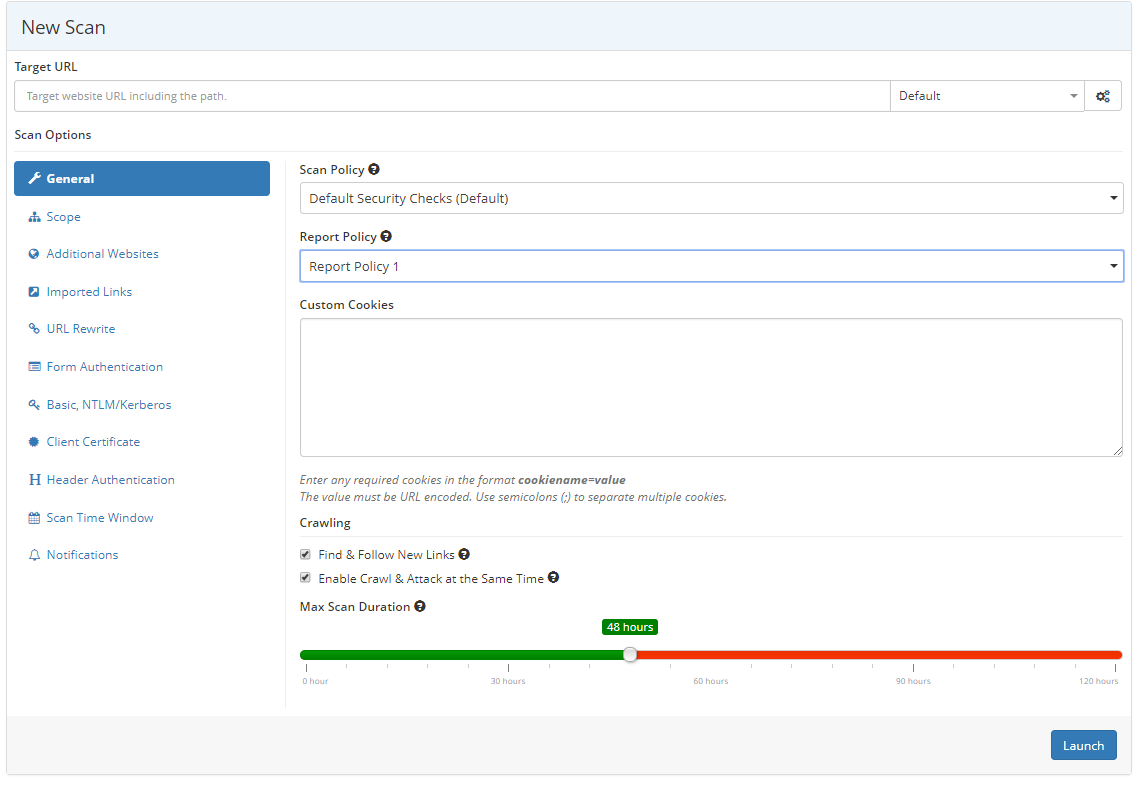1140x798 pixels.
Task: Open the scan profile settings gear
Action: [x=1103, y=95]
